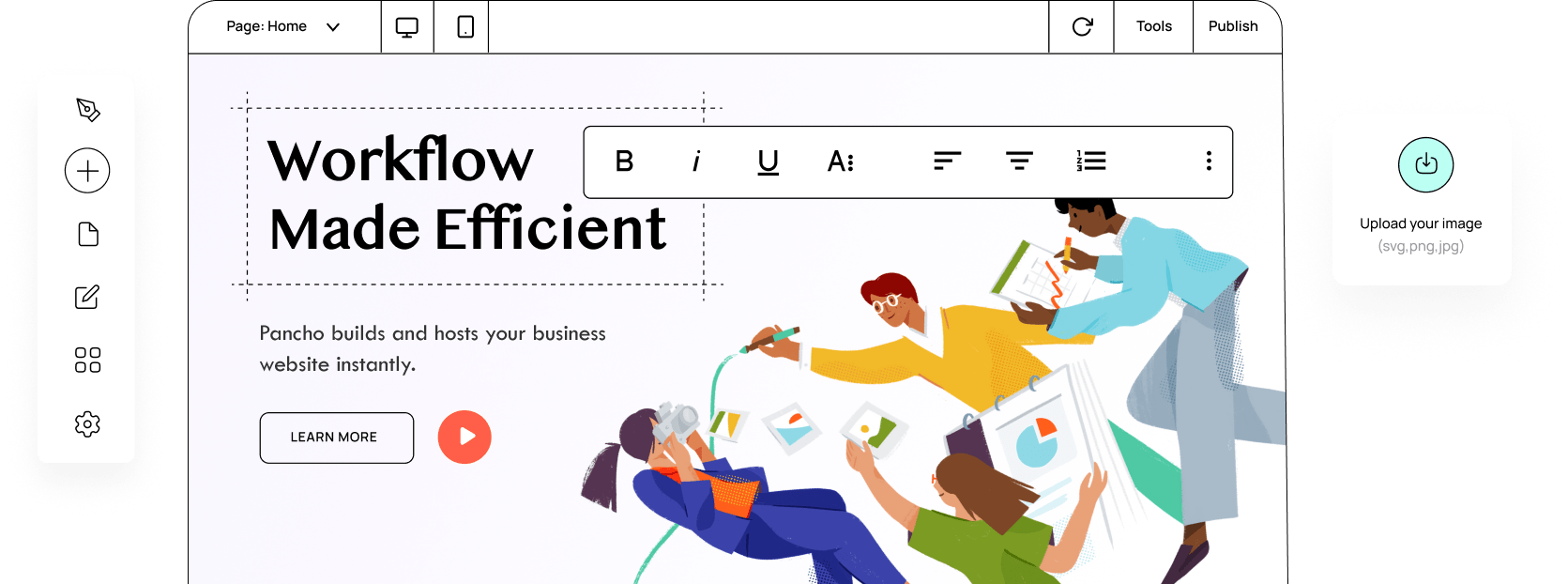Image resolution: width=1568 pixels, height=584 pixels.
Task: Open the pages document icon
Action: [87, 234]
